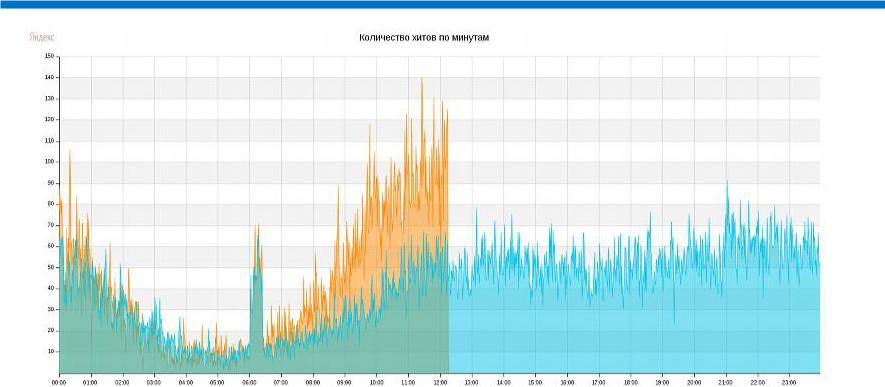Click the 80 label on the y-axis
This screenshot has width=885, height=387.
pyautogui.click(x=50, y=204)
